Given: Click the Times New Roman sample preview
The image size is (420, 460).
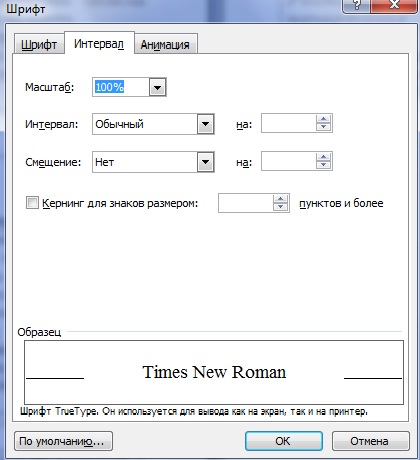Looking at the screenshot, I should click(x=214, y=372).
